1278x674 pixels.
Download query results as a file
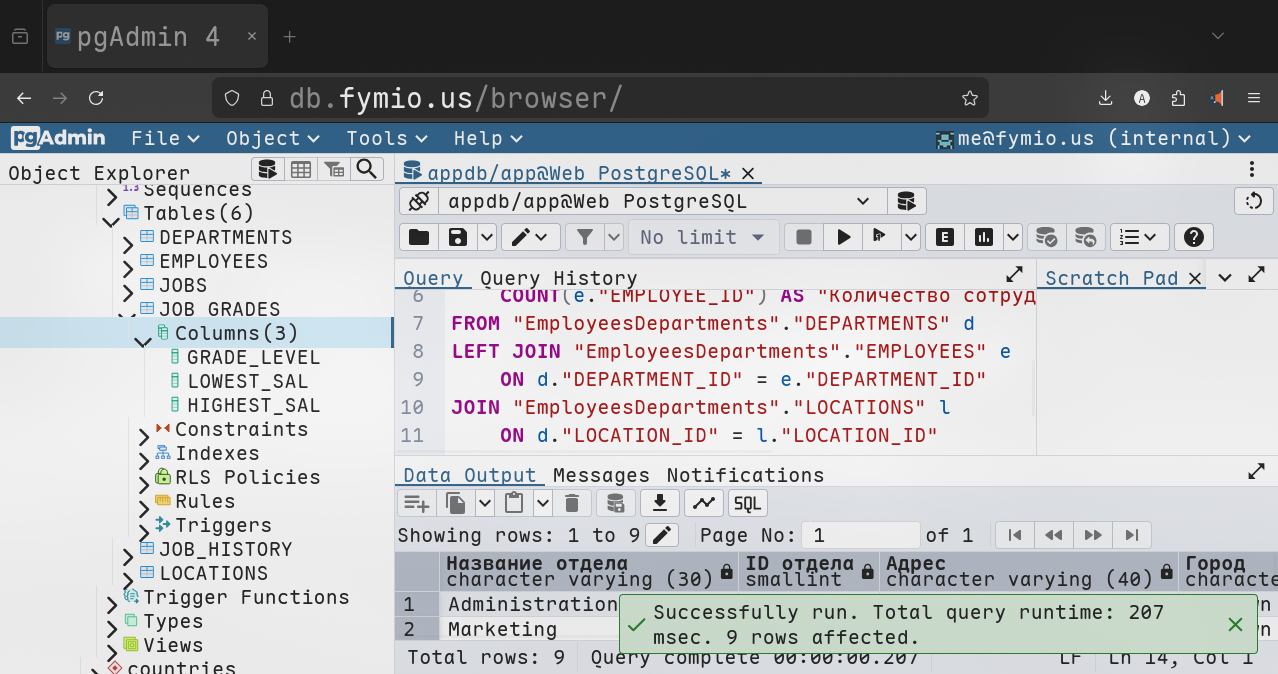[659, 503]
